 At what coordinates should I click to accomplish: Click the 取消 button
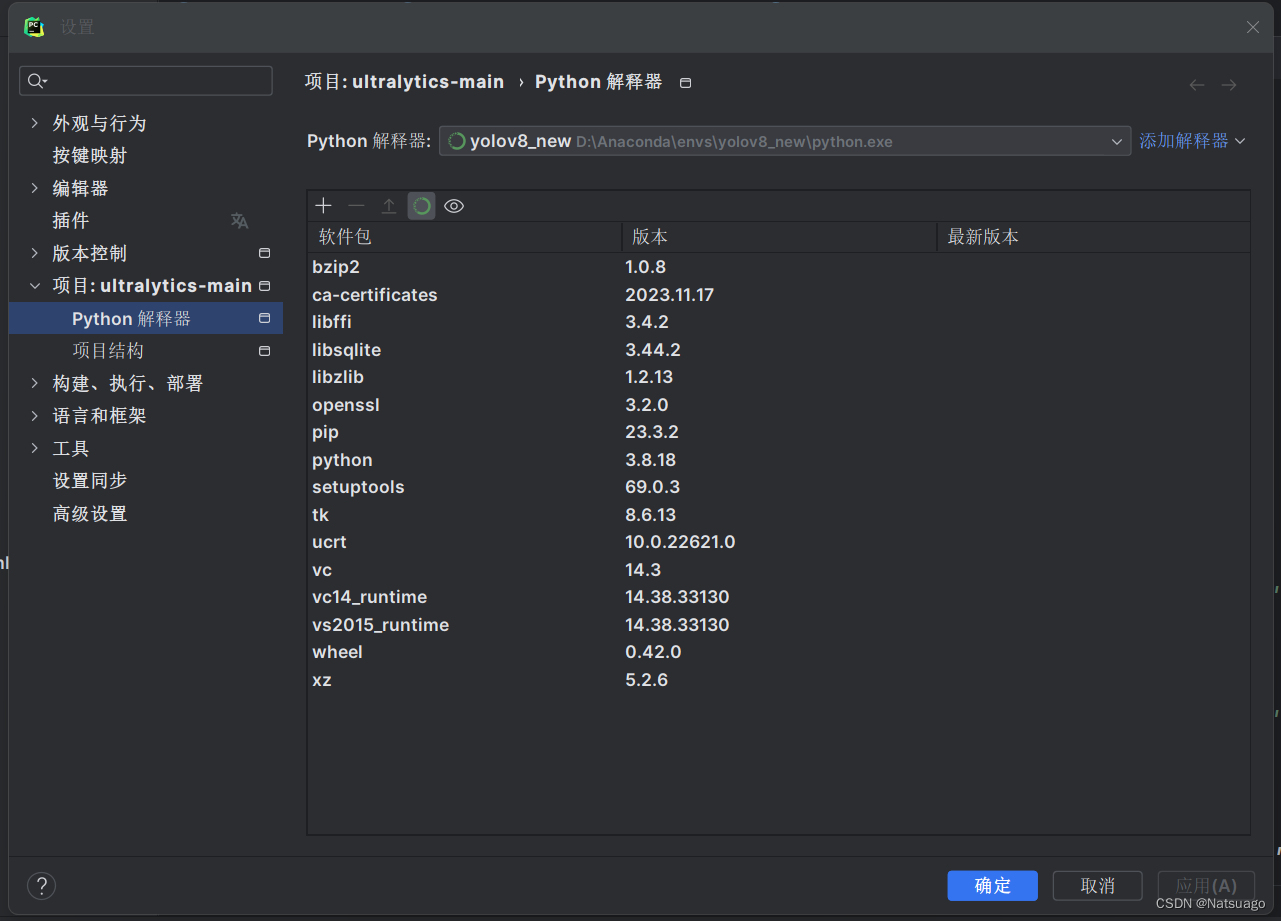click(x=1098, y=885)
